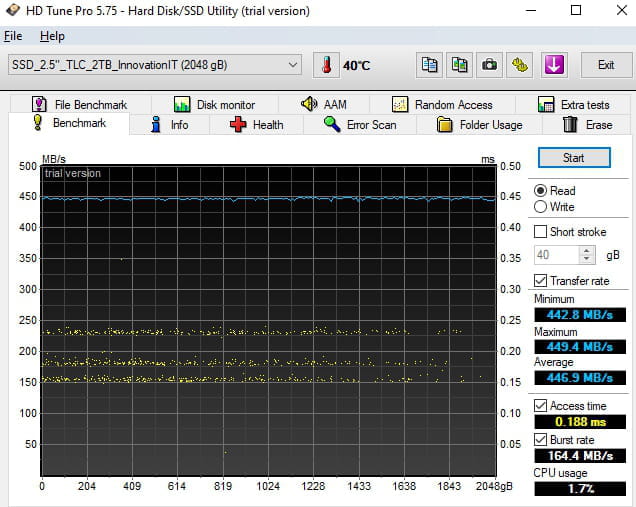Switch to the Random Access tab

tap(442, 104)
